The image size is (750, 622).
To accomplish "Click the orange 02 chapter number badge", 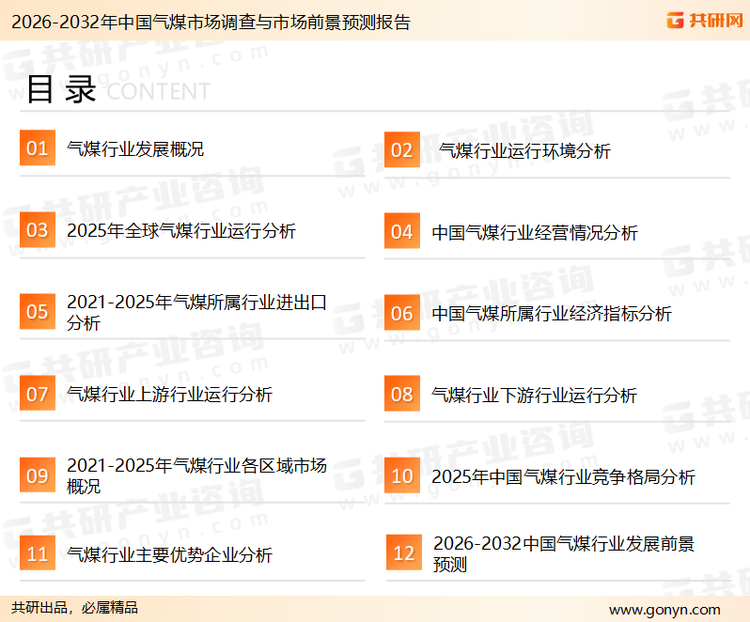I will pyautogui.click(x=402, y=150).
